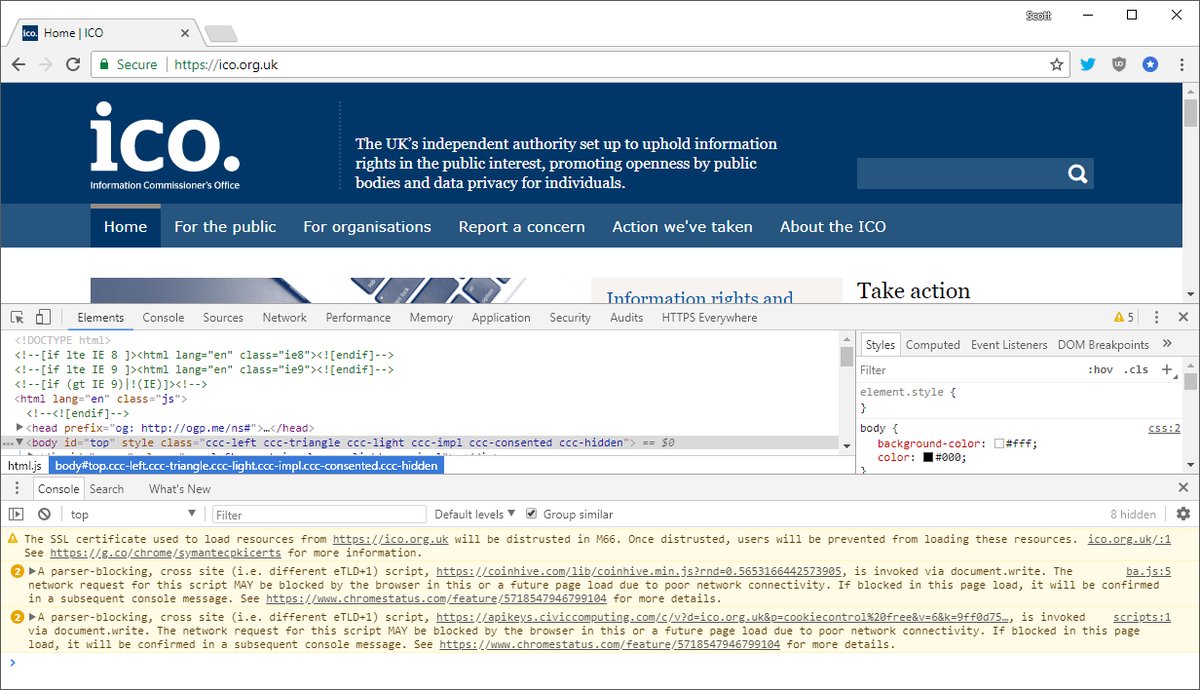
Task: Bookmark this page with the star icon
Action: point(1056,64)
